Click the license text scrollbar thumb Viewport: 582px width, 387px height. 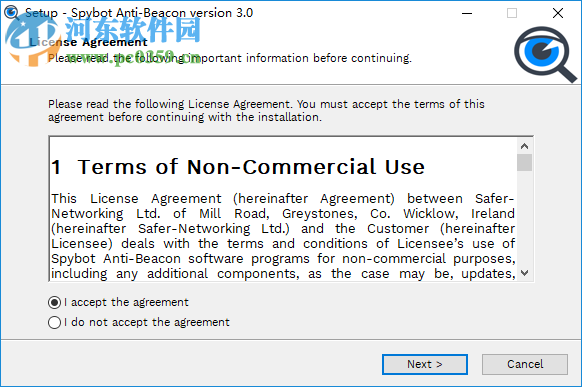click(x=524, y=163)
